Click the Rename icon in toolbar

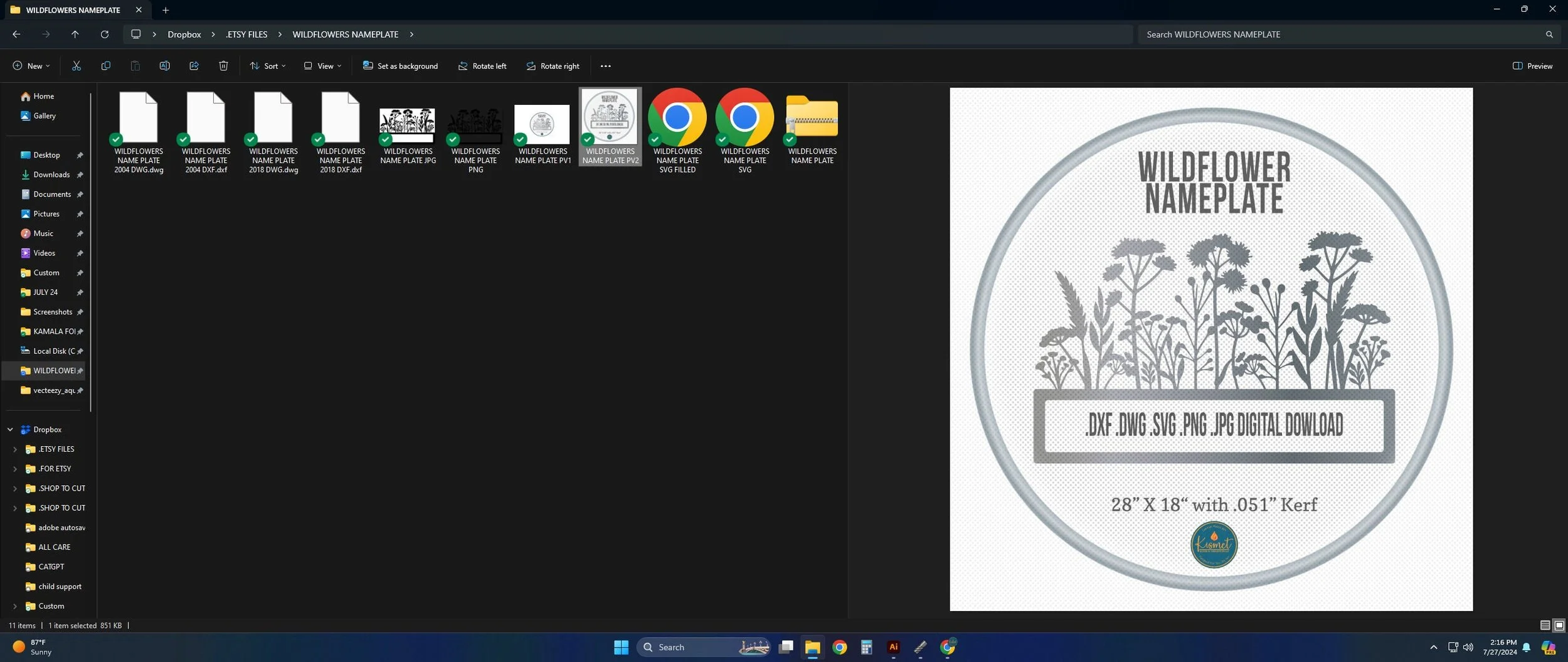(x=164, y=66)
